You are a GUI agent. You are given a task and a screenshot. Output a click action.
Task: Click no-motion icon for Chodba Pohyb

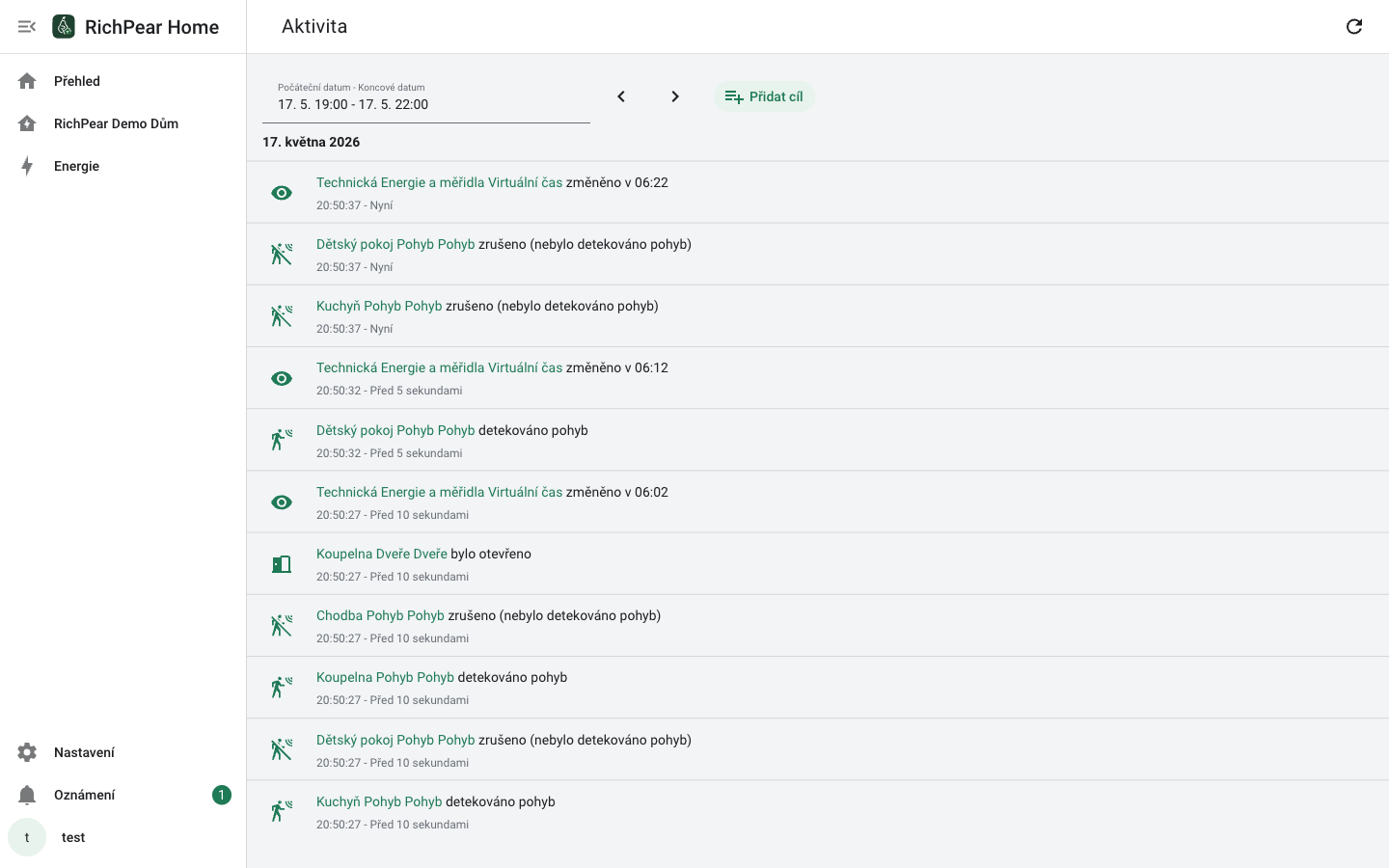click(282, 626)
